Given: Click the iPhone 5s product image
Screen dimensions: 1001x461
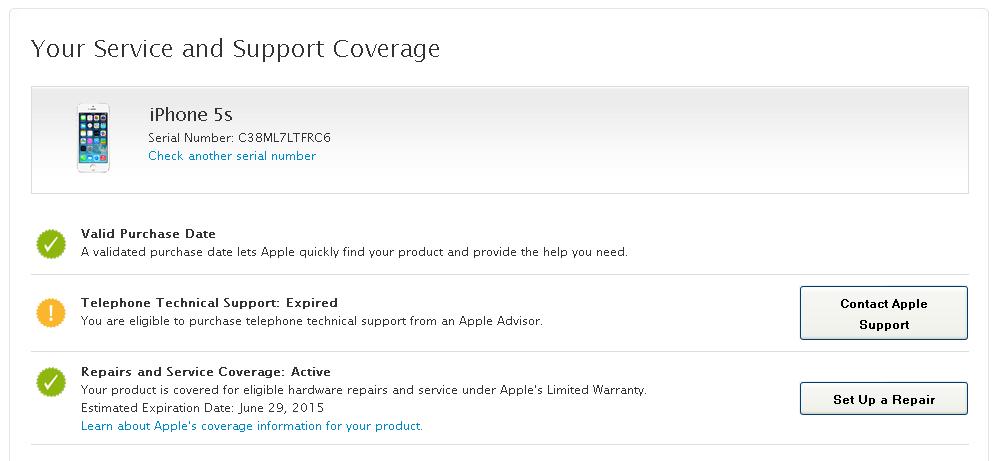Looking at the screenshot, I should [x=93, y=138].
